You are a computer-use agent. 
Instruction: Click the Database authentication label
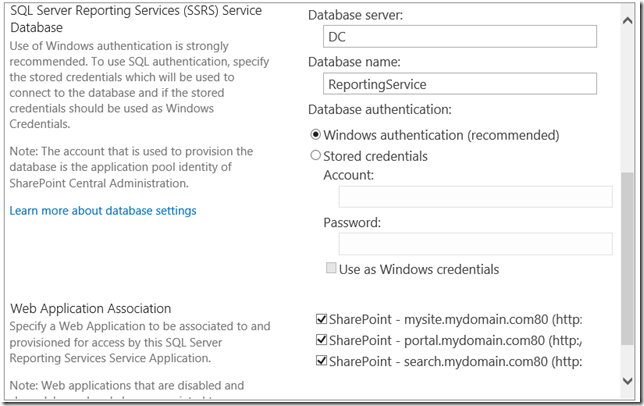click(x=381, y=110)
